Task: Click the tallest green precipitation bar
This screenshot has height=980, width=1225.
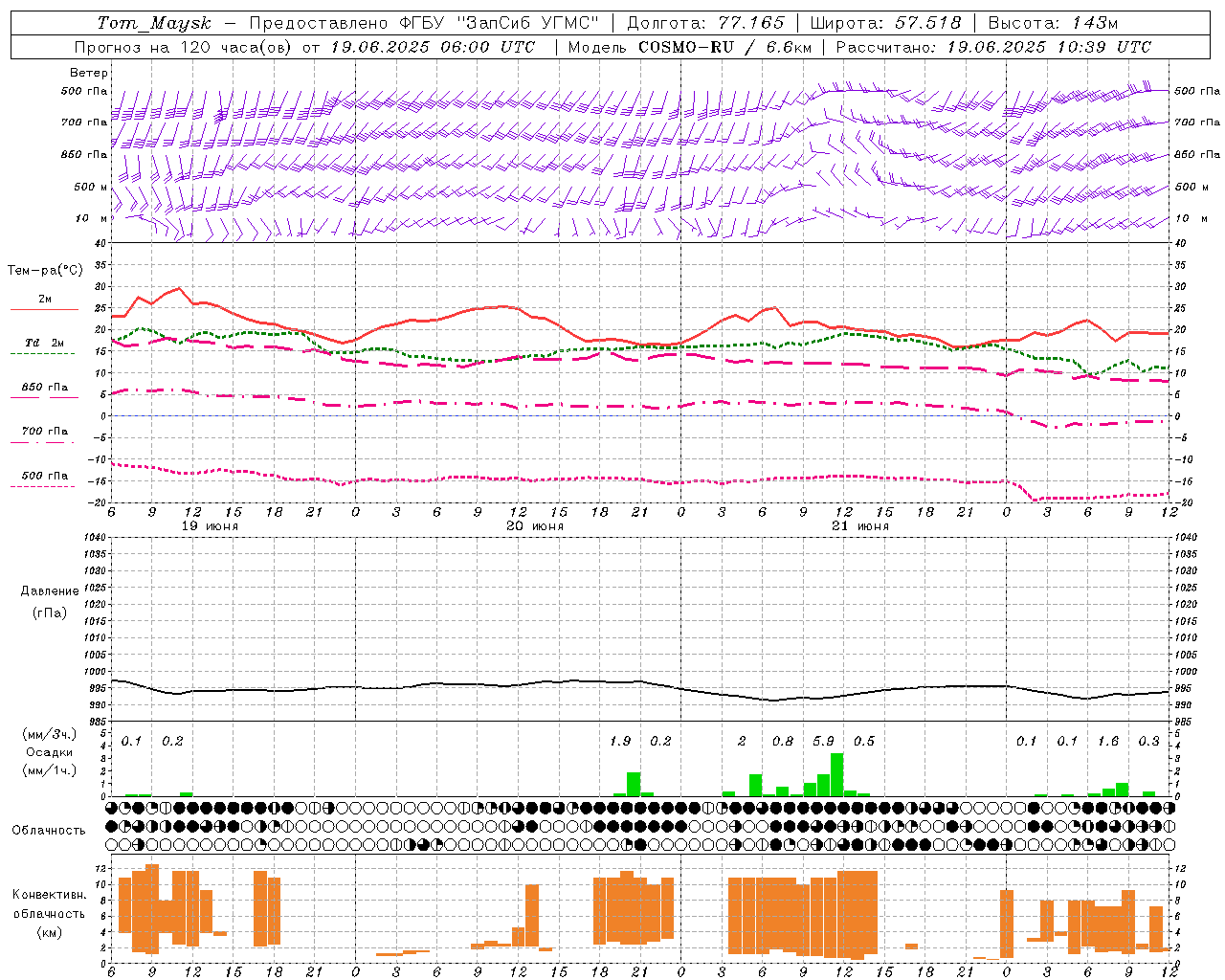Action: [837, 775]
